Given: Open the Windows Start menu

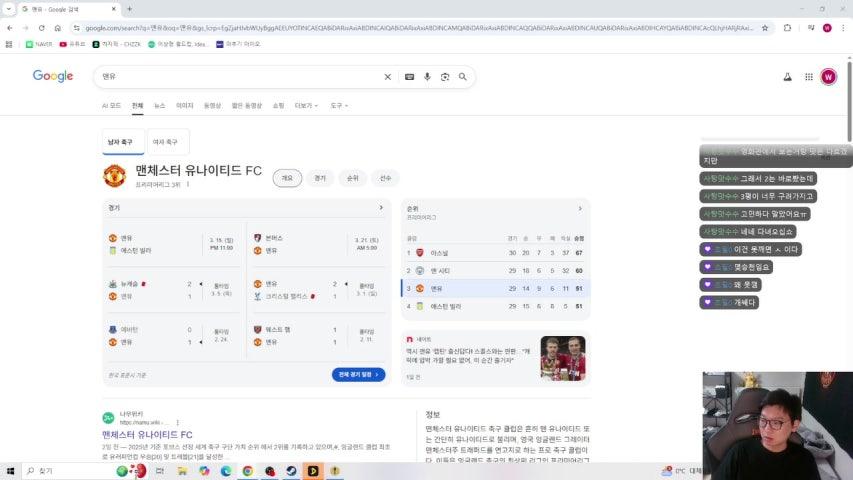Looking at the screenshot, I should (10, 471).
